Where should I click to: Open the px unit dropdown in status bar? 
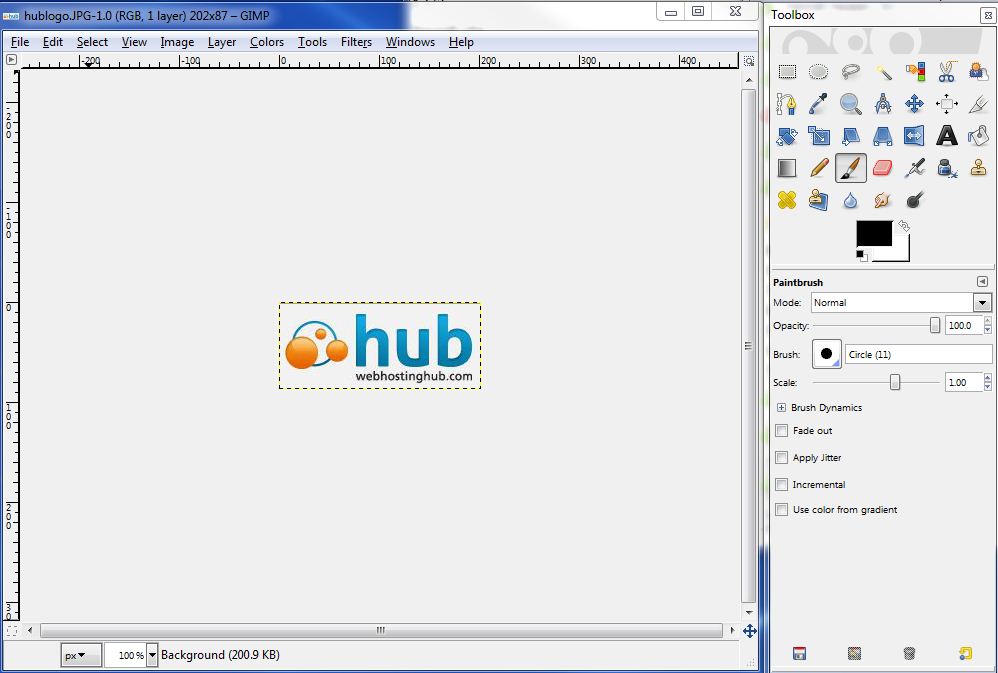pyautogui.click(x=80, y=656)
